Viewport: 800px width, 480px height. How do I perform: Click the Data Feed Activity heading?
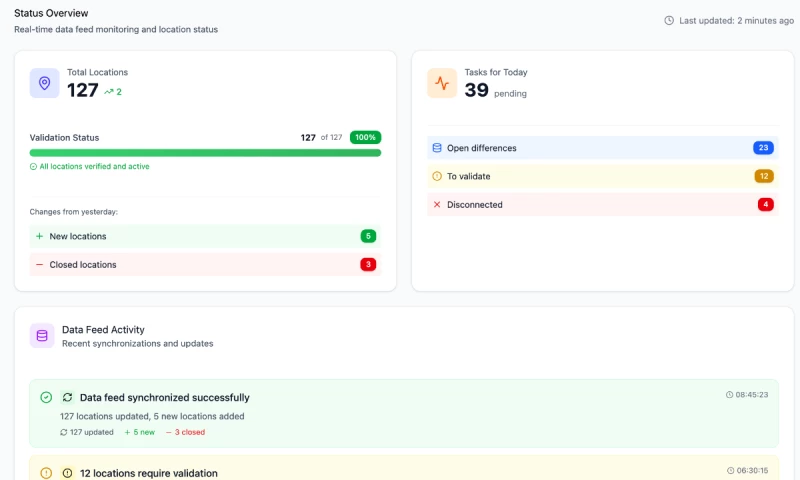[x=103, y=330]
